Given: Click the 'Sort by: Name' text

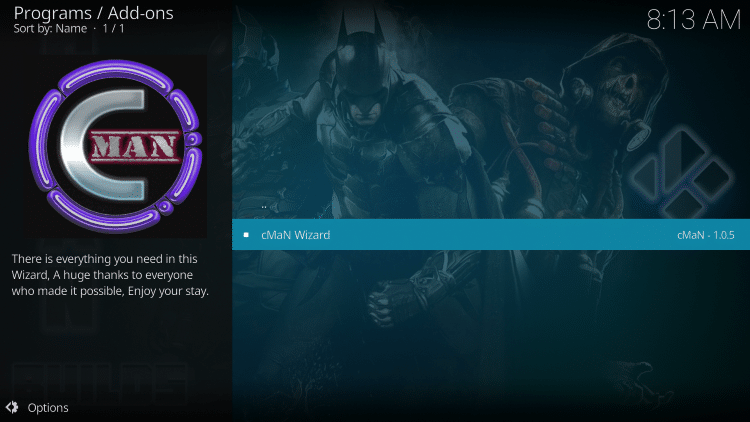Looking at the screenshot, I should pyautogui.click(x=50, y=30).
